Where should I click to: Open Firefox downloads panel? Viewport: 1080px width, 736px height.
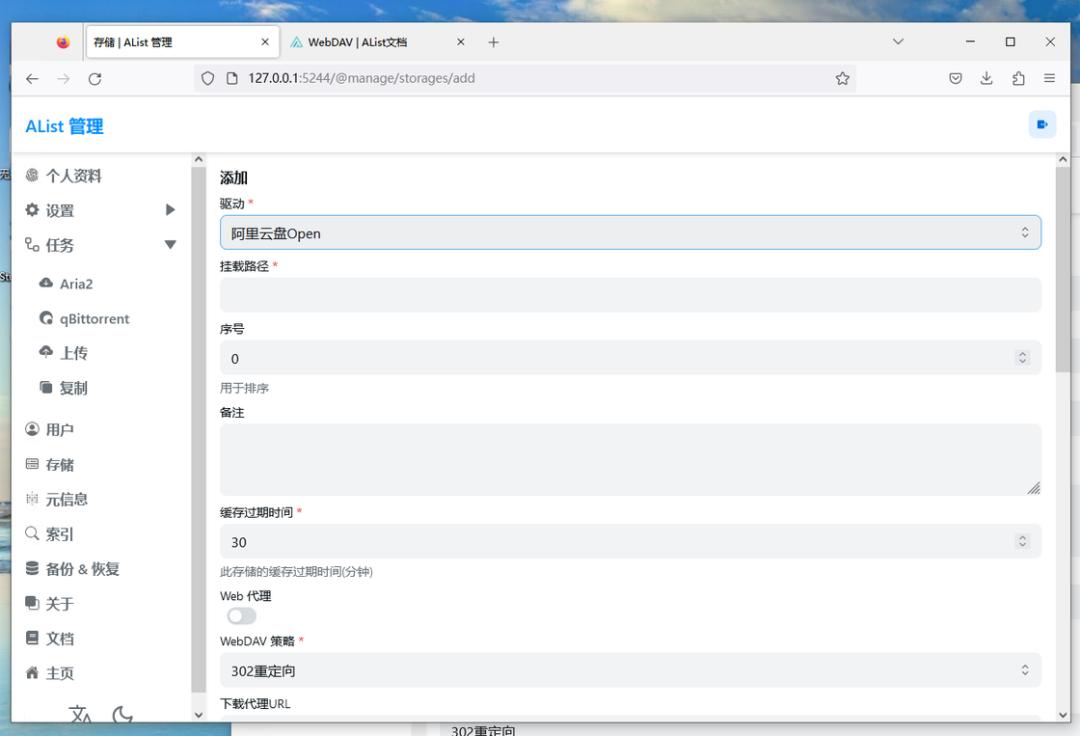[x=986, y=78]
